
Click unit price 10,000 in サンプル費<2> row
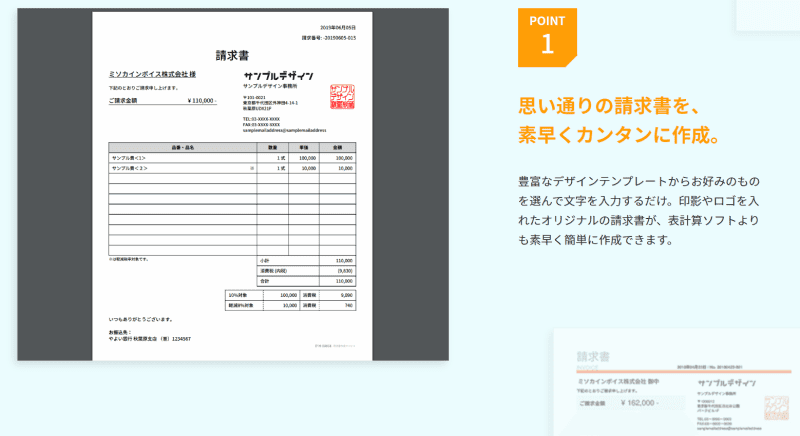[309, 168]
